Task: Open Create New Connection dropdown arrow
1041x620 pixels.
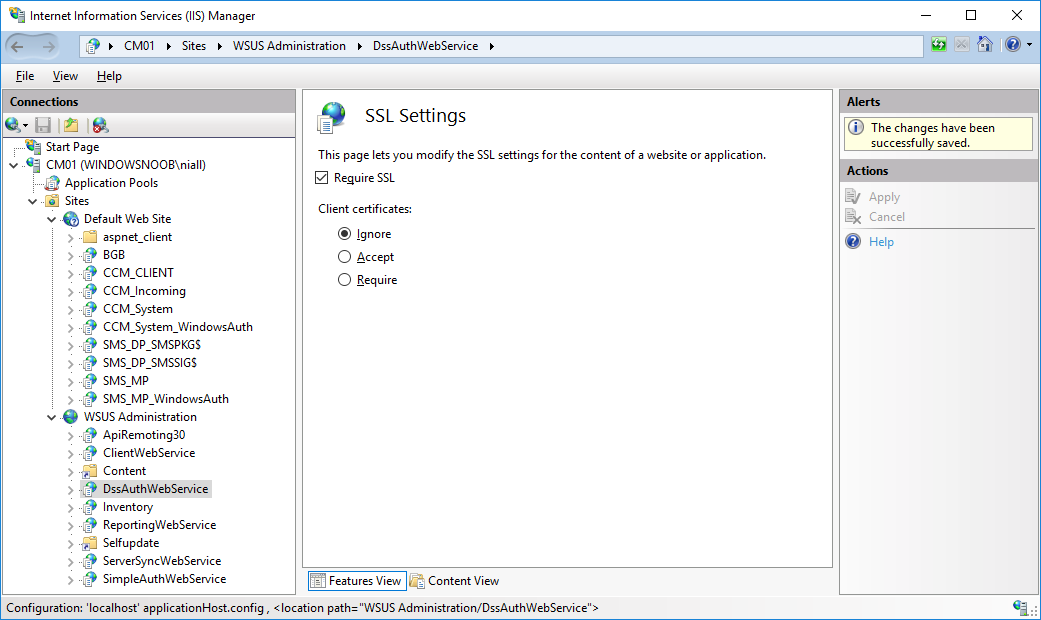Action: pos(25,125)
